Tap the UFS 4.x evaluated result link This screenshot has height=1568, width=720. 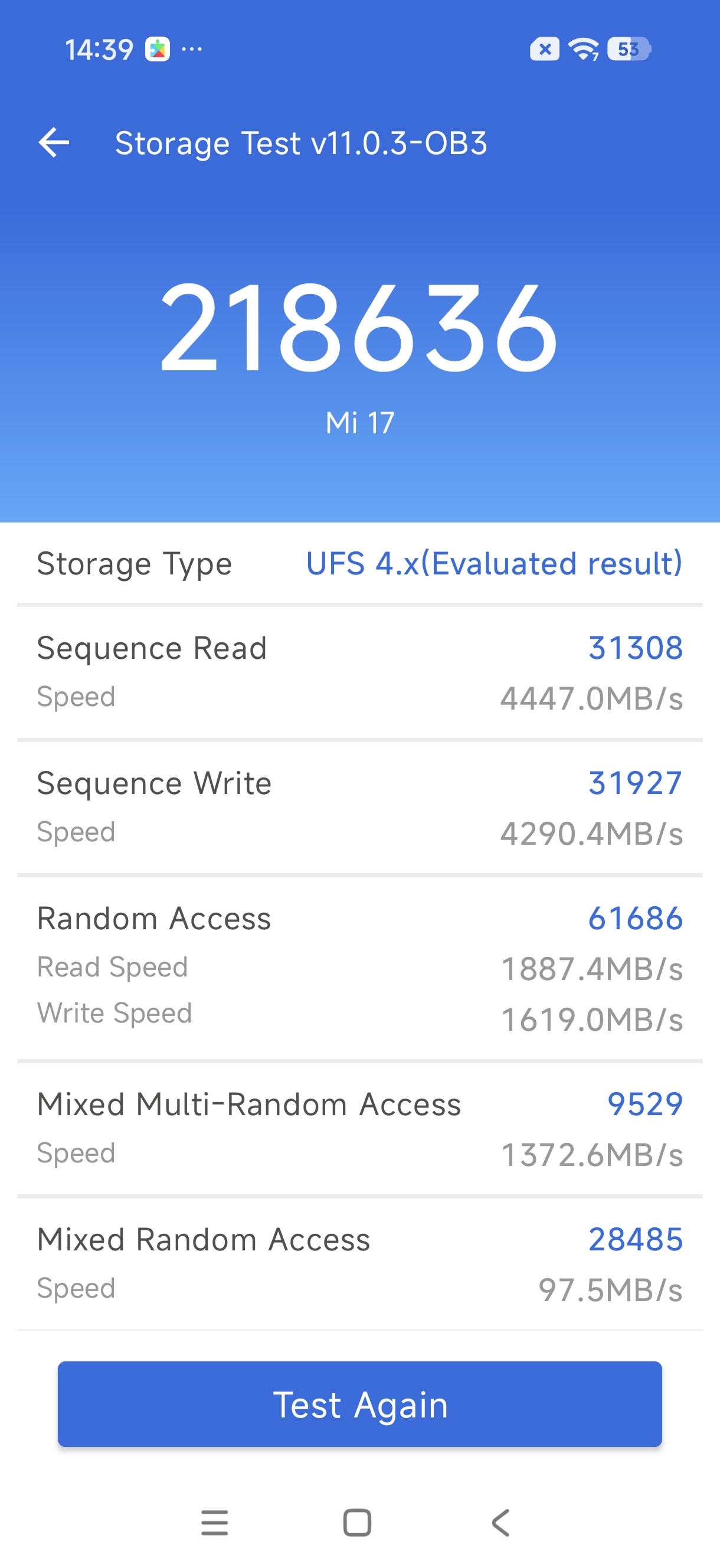coord(493,564)
